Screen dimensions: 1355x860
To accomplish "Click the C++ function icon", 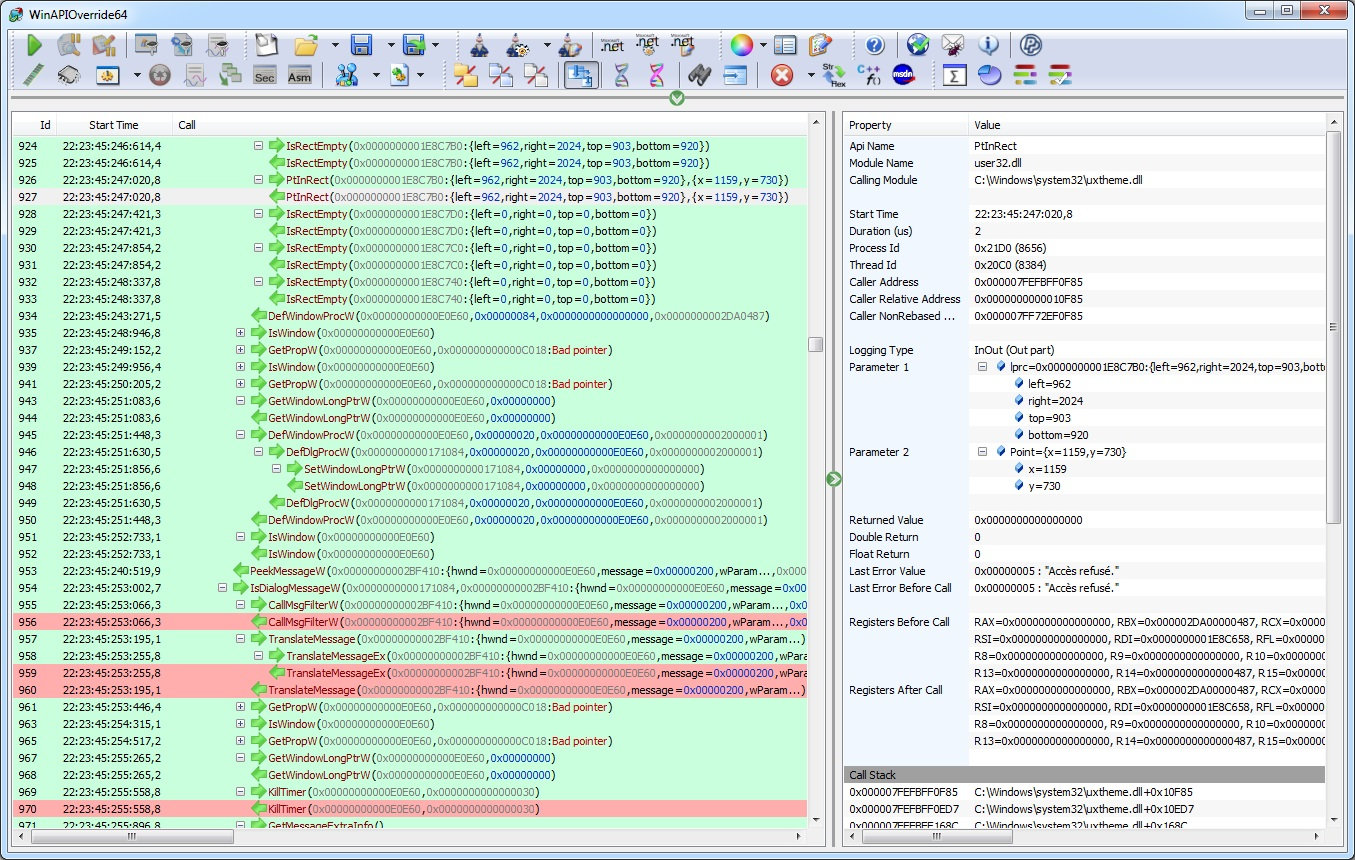I will coord(868,76).
